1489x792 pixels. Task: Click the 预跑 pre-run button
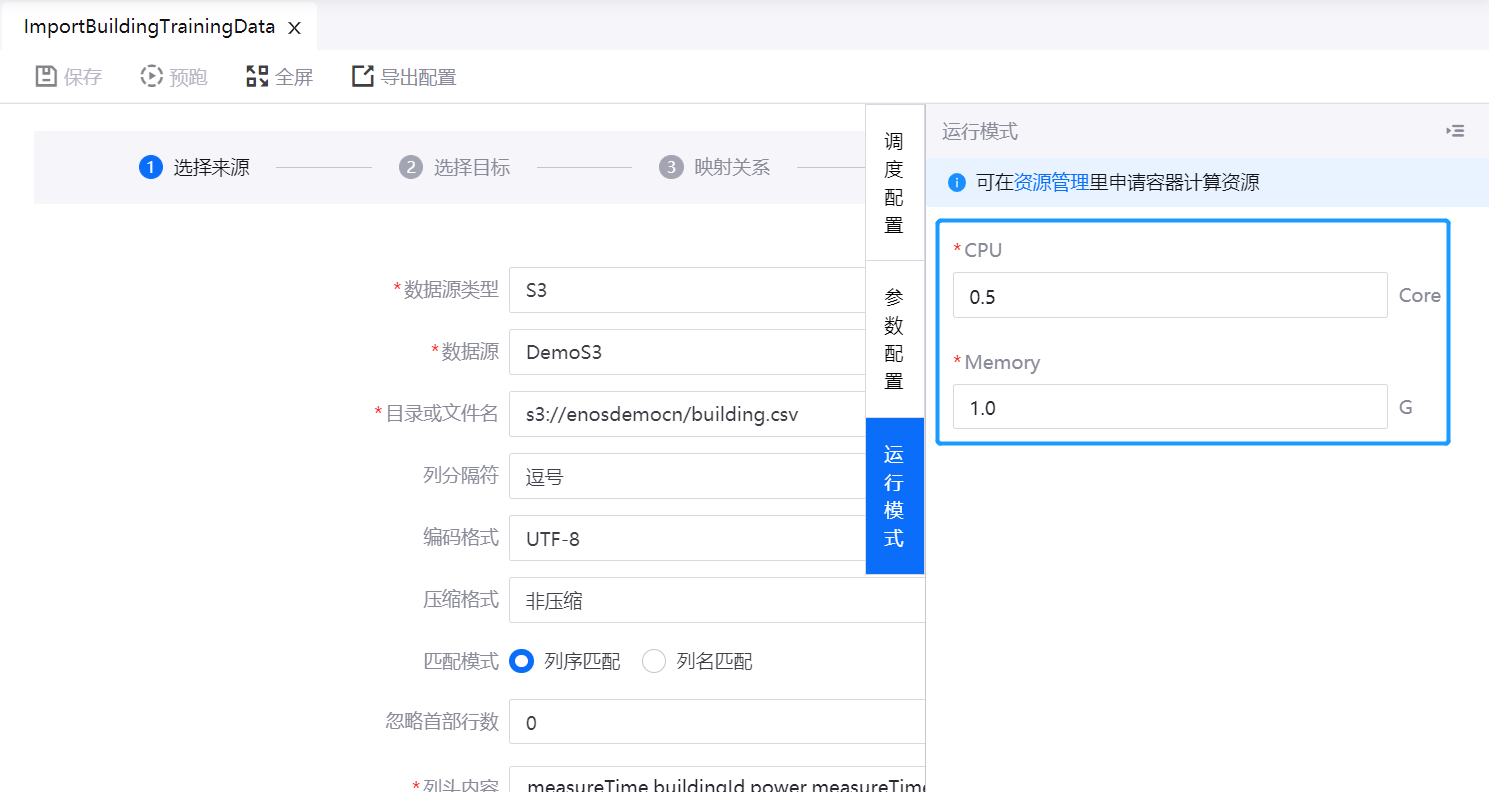click(174, 77)
